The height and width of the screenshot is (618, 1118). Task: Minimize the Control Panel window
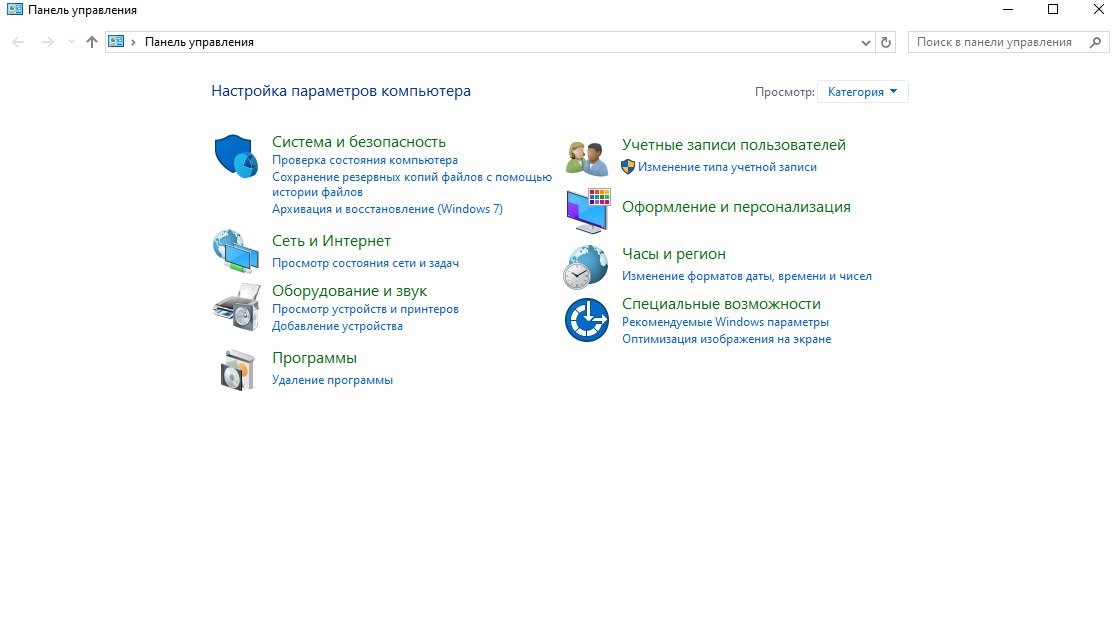(1008, 10)
